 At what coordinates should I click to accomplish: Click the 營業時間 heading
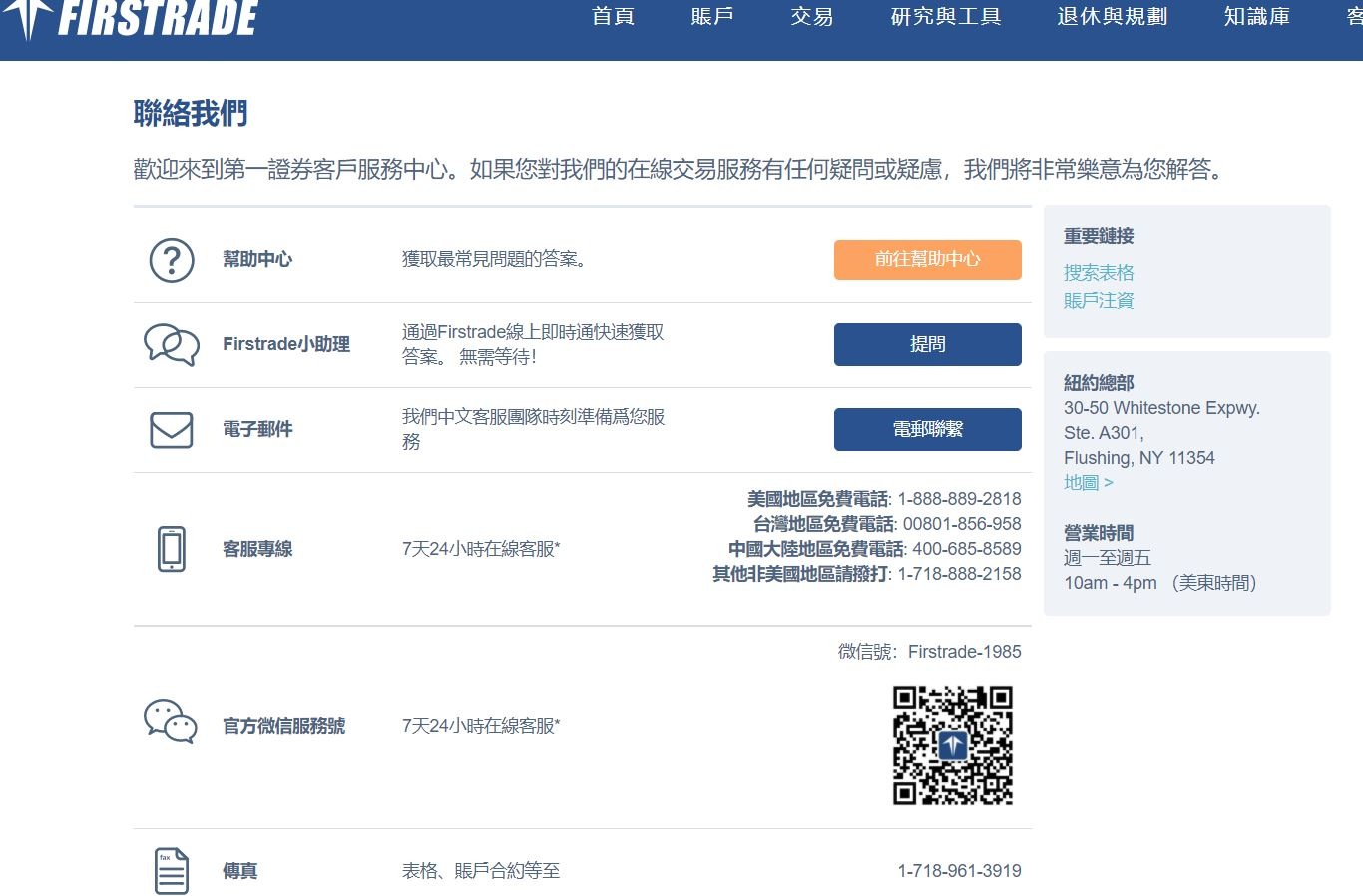(1099, 533)
